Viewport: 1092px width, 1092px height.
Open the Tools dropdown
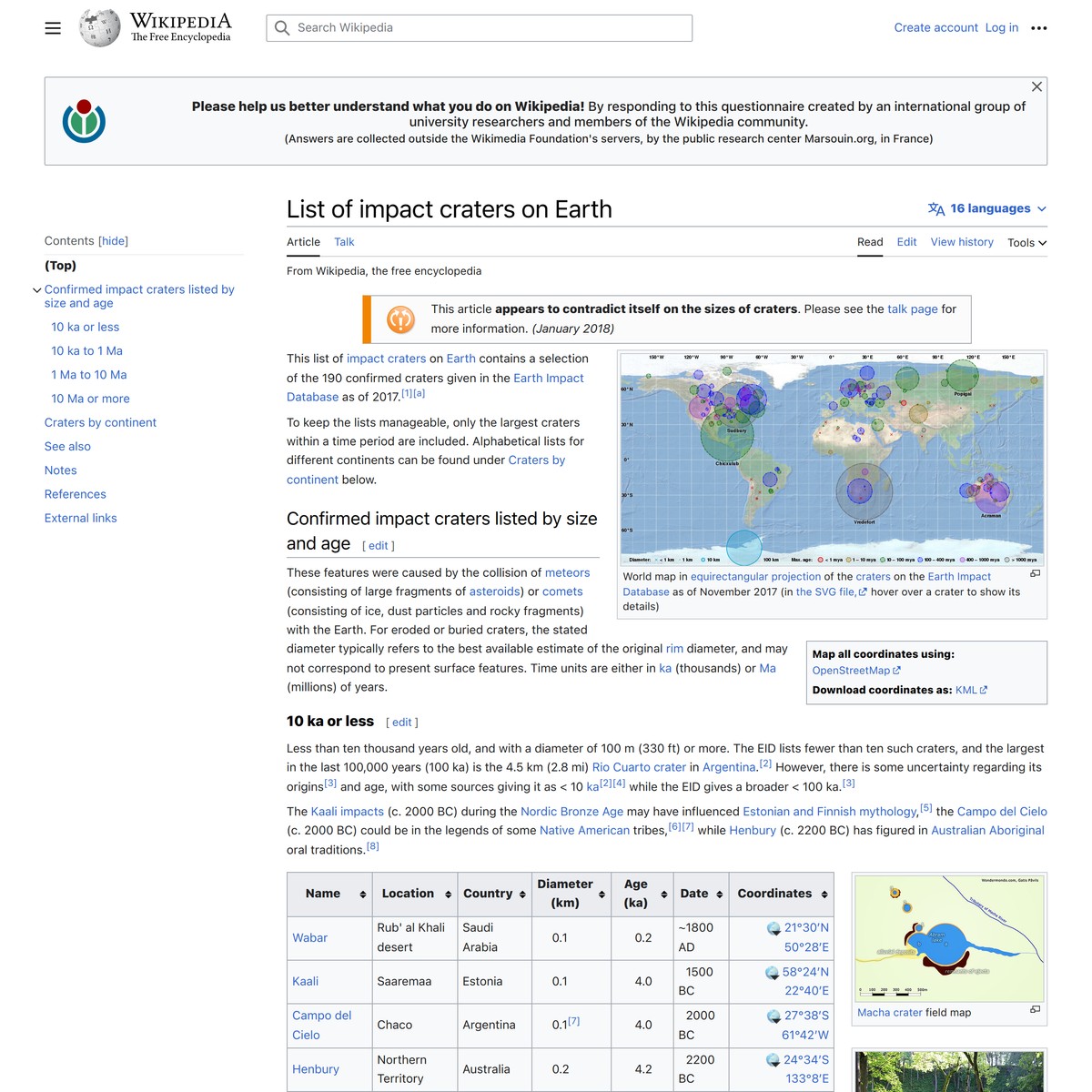point(1026,242)
